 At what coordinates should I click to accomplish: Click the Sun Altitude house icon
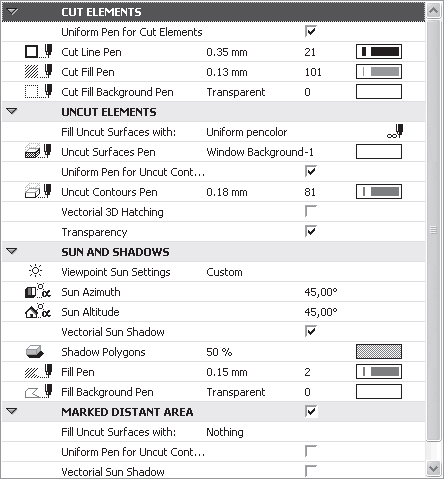(x=38, y=311)
